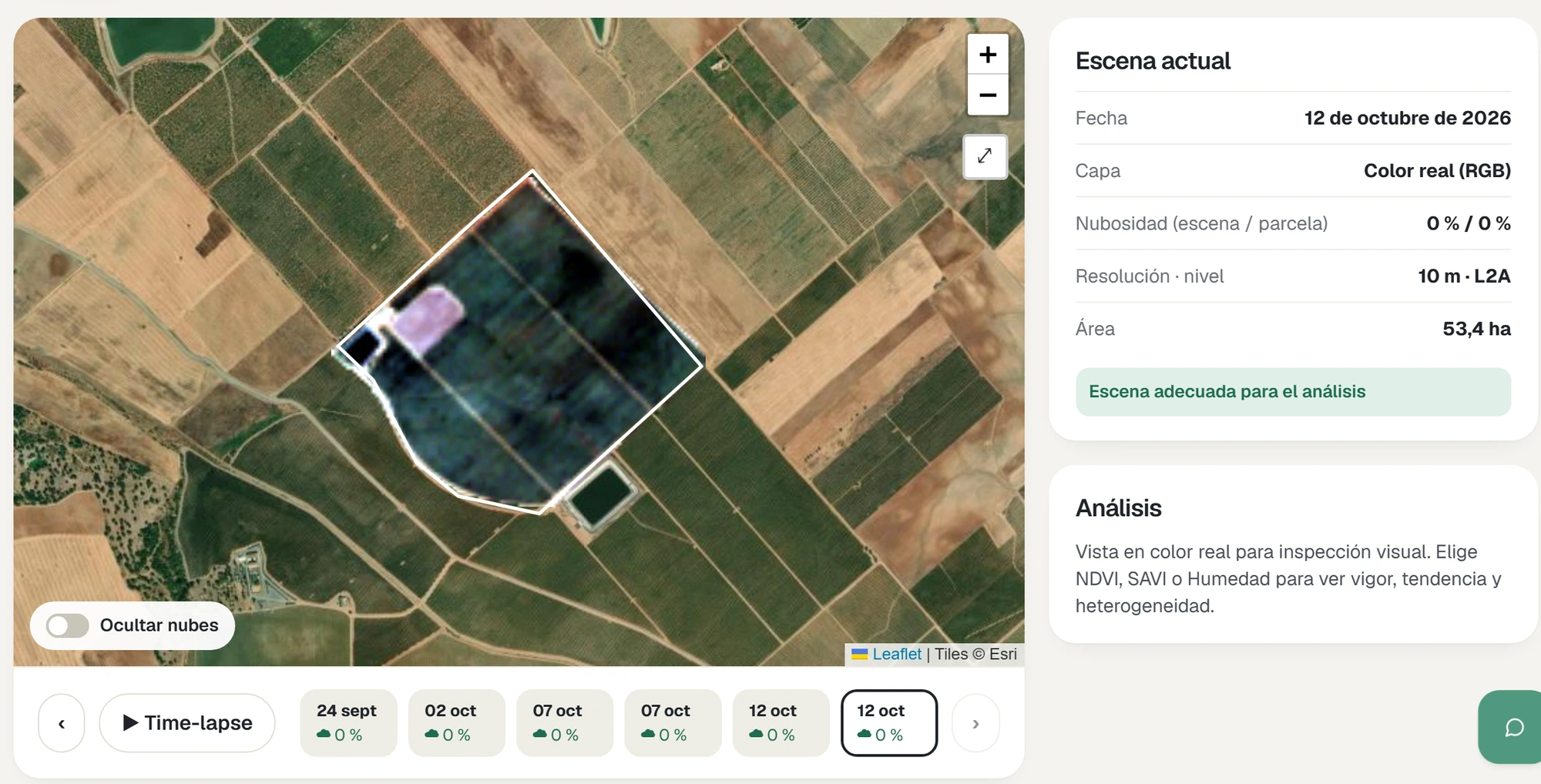Click the Análisis heading
The height and width of the screenshot is (784, 1541).
1118,508
